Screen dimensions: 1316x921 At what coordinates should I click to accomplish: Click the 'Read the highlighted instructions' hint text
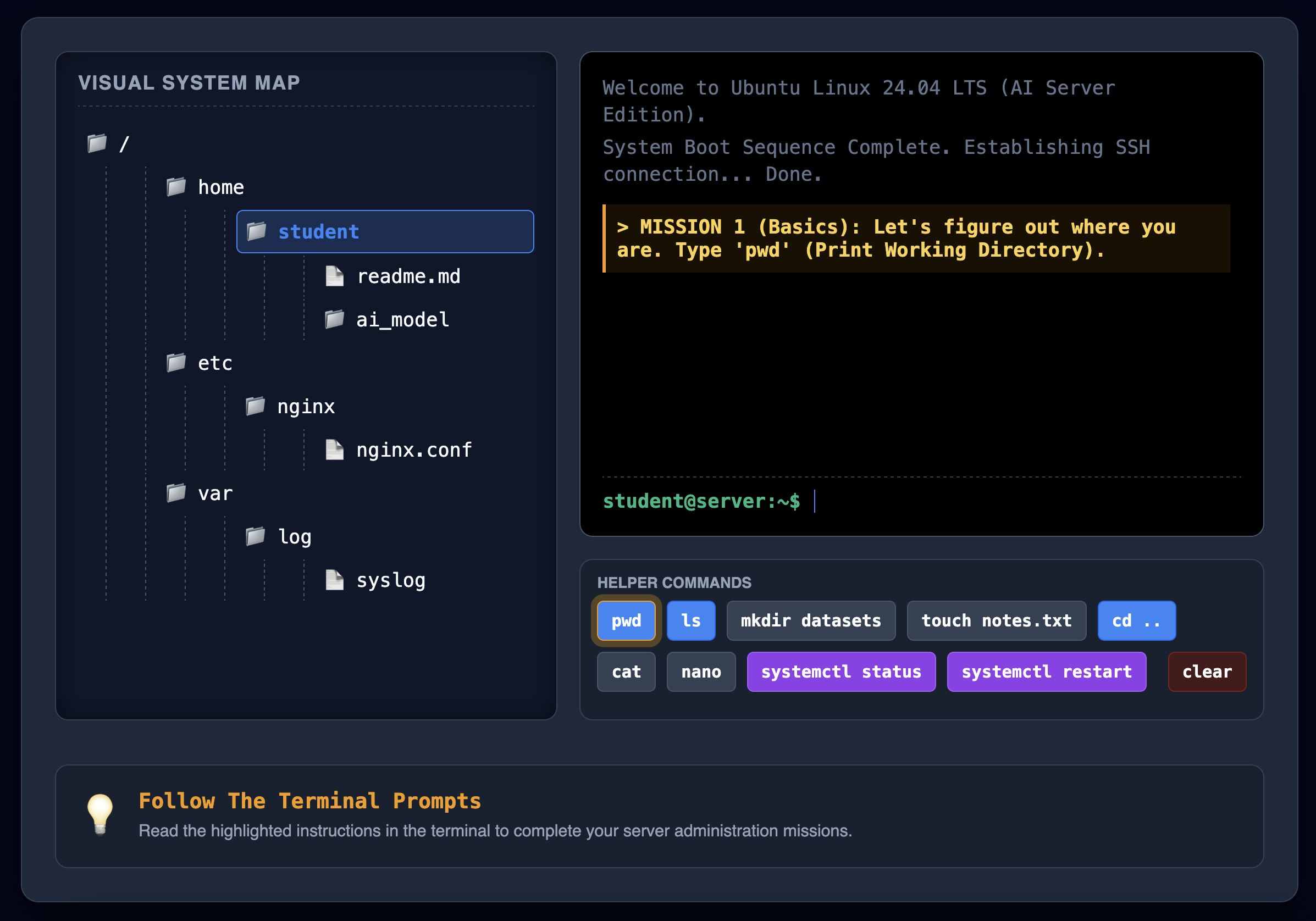495,831
